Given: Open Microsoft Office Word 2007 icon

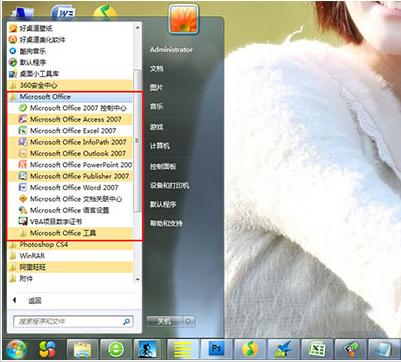Looking at the screenshot, I should pos(23,187).
